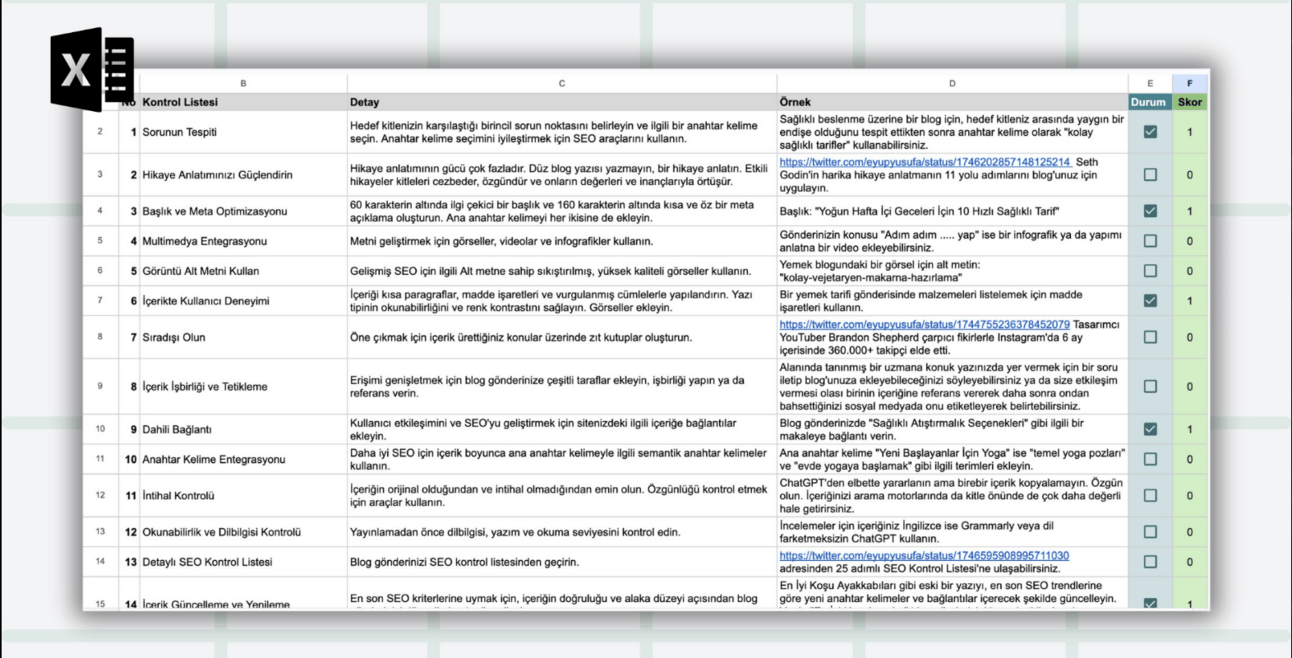Select the 'İçerikte Kullanıcı Deneyimi' cell
The width and height of the screenshot is (1292, 658).
tap(243, 301)
